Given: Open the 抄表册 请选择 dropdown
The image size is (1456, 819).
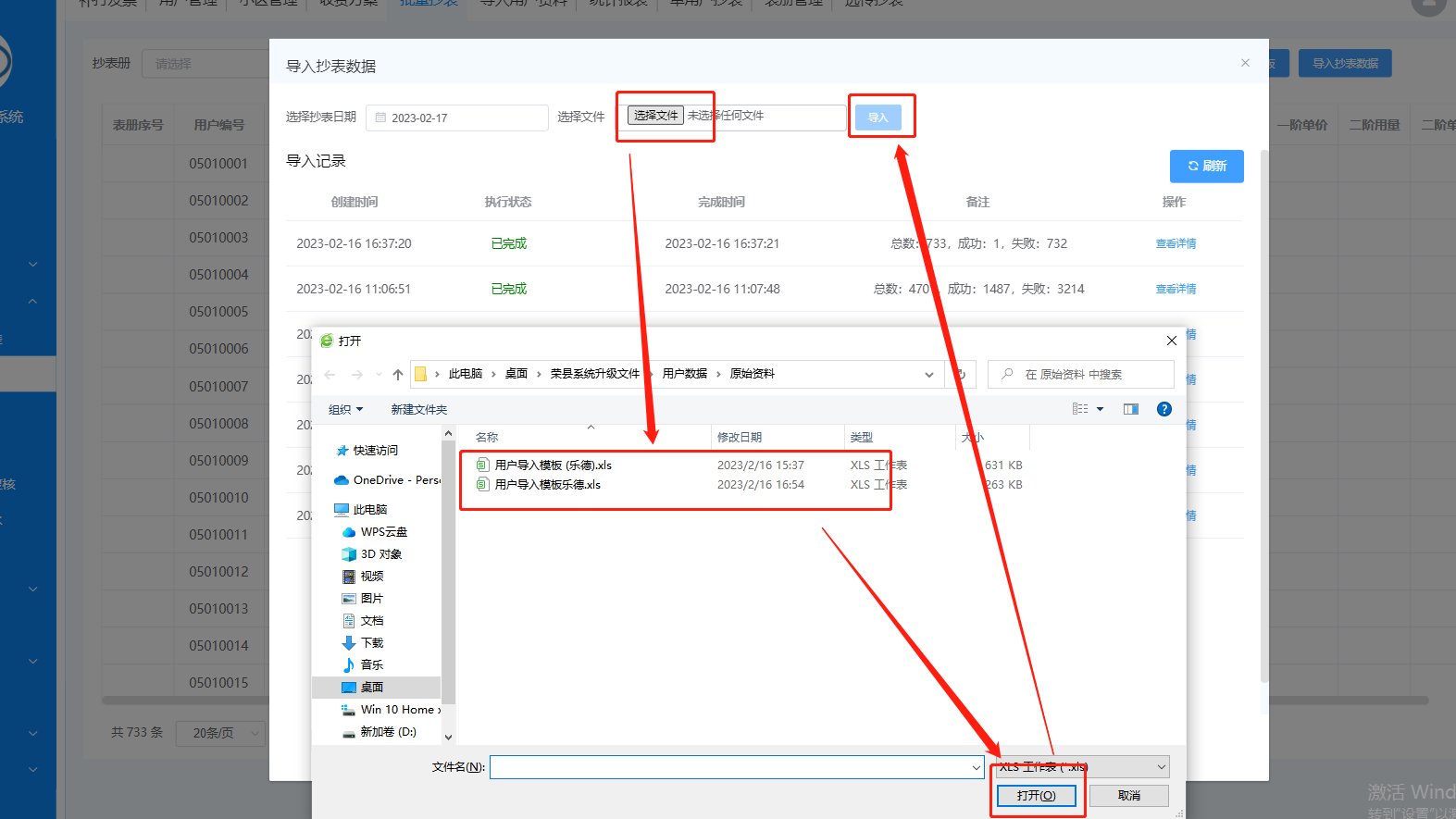Looking at the screenshot, I should click(205, 64).
